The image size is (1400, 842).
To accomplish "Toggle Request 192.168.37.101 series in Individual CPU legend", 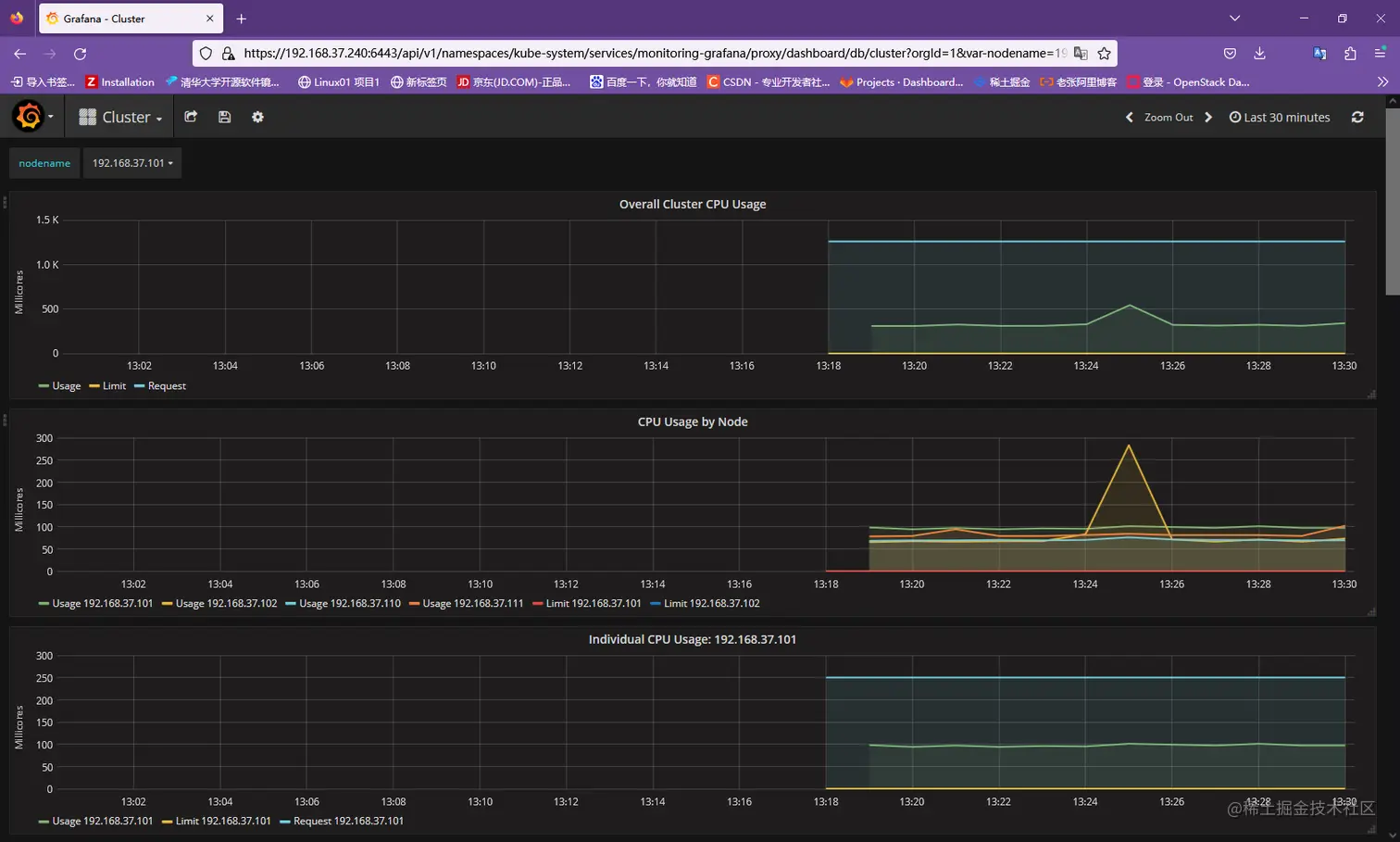I will 348,822.
